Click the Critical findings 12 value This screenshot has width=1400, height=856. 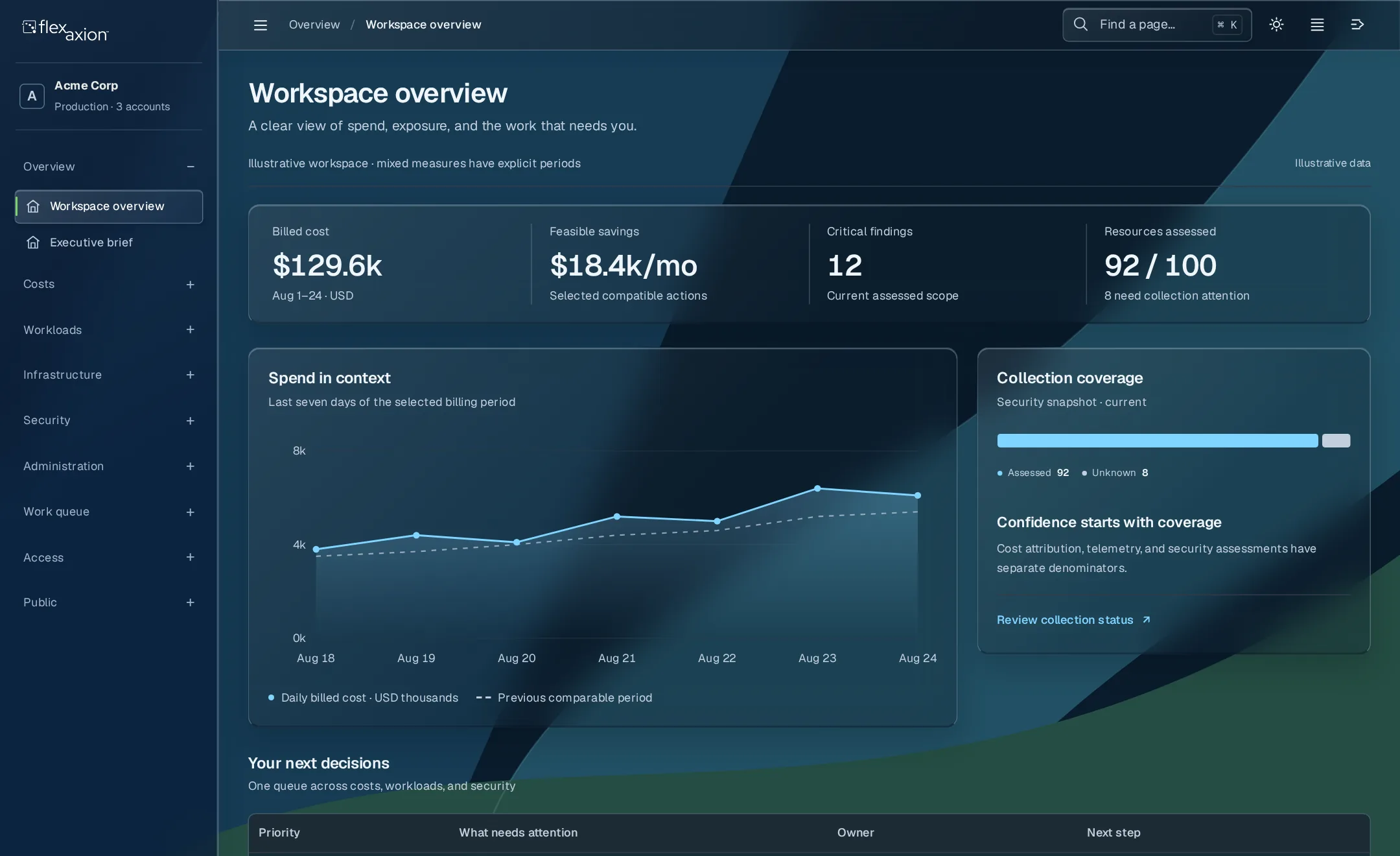(845, 265)
